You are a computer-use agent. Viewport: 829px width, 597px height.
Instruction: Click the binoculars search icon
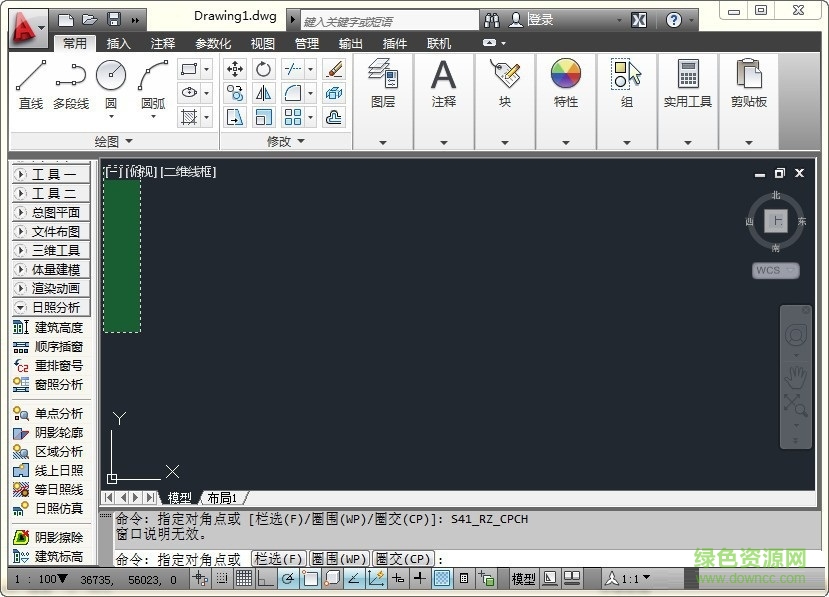pyautogui.click(x=492, y=21)
